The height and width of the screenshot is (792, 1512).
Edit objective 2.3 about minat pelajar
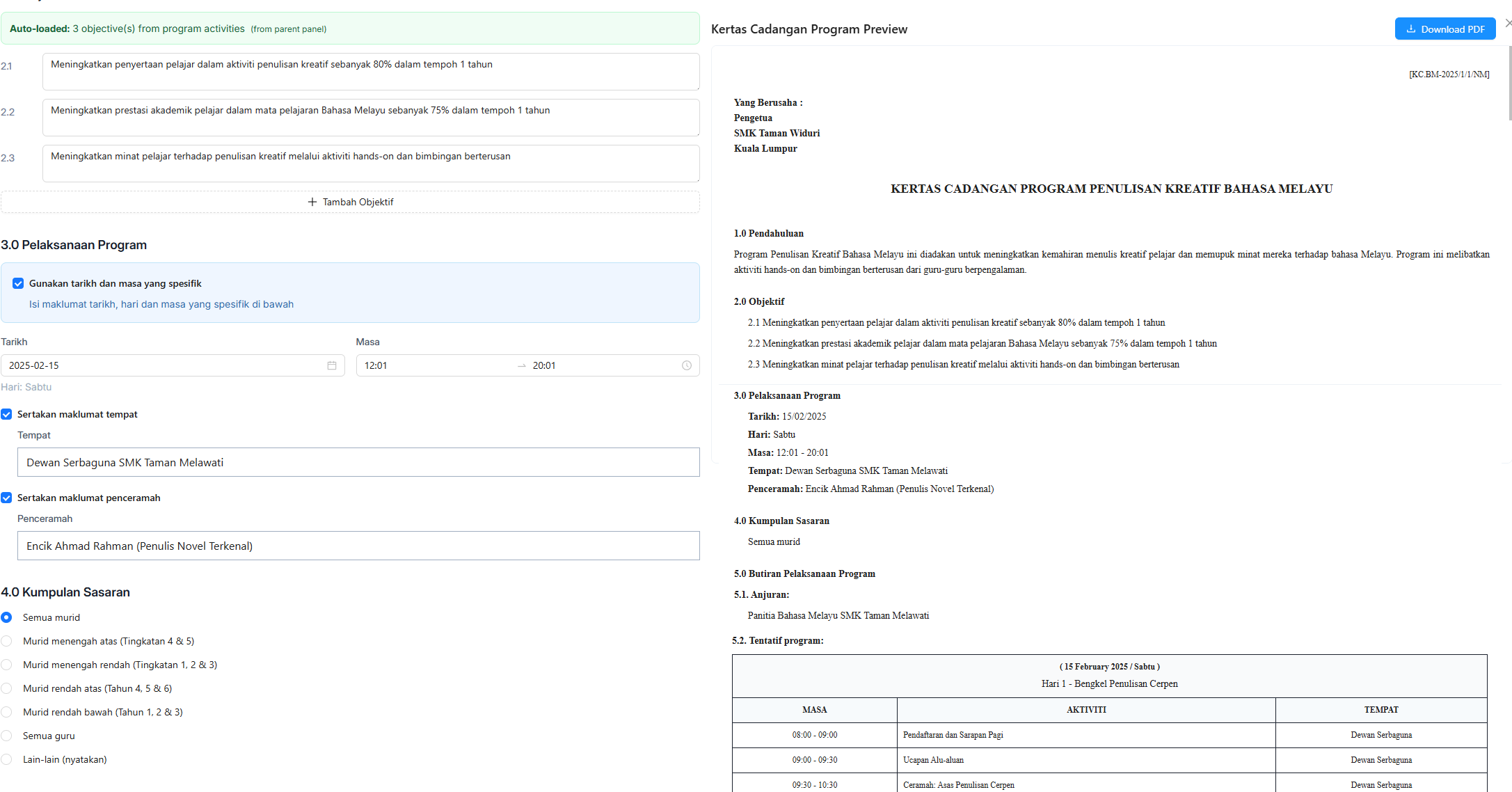(371, 163)
